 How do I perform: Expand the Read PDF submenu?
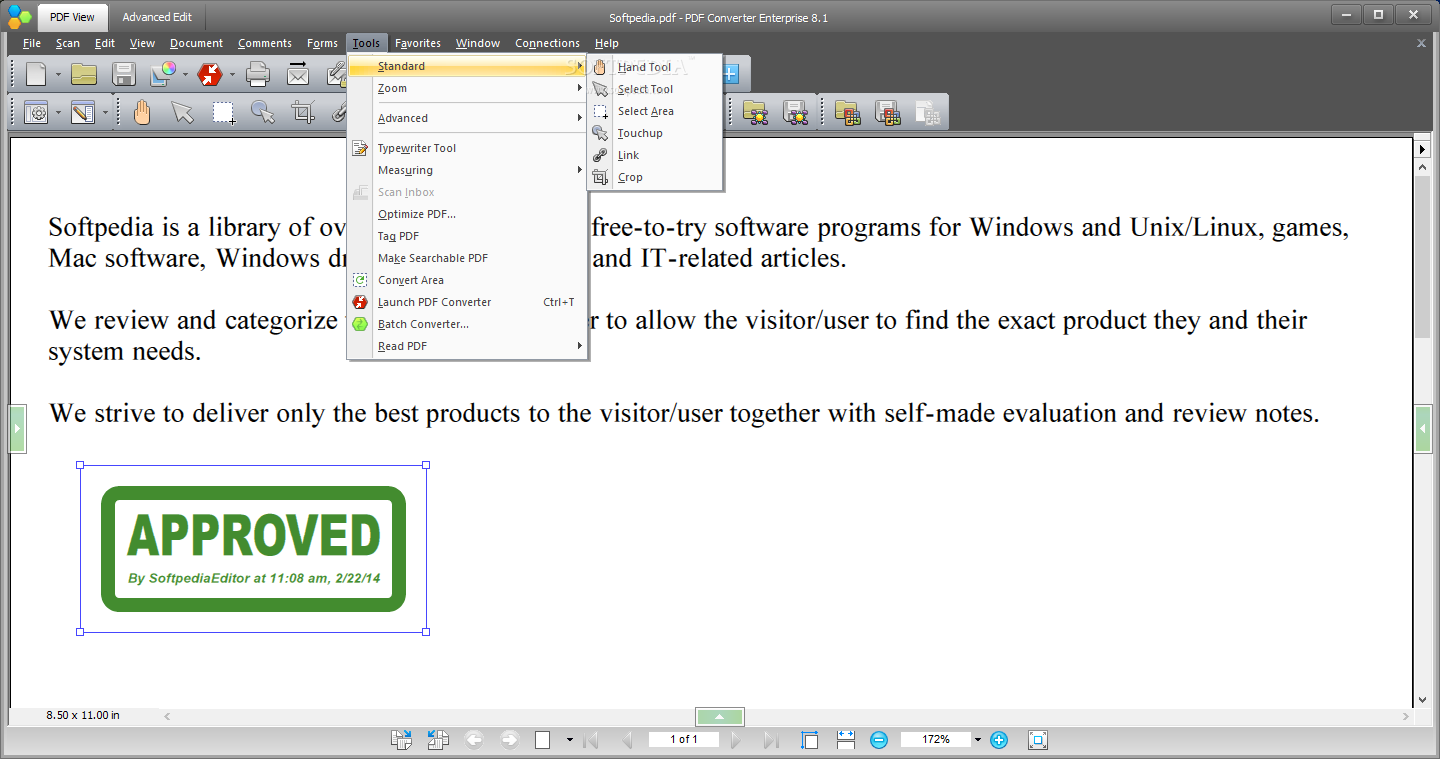point(467,346)
